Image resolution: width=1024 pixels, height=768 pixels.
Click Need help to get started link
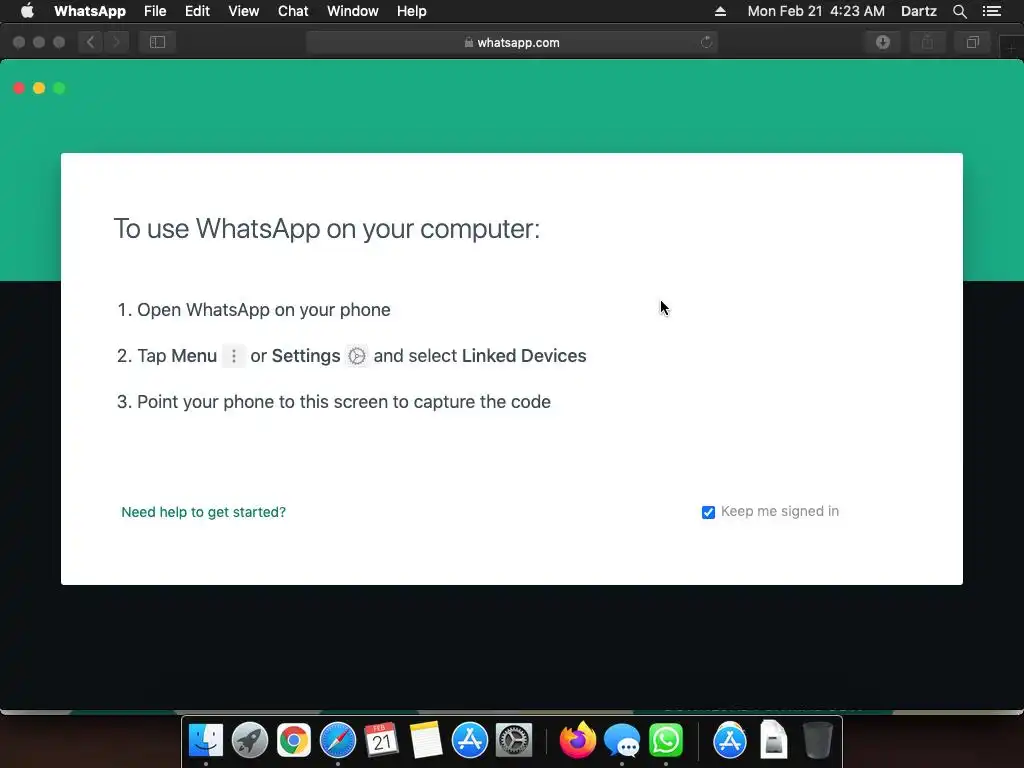pos(204,512)
